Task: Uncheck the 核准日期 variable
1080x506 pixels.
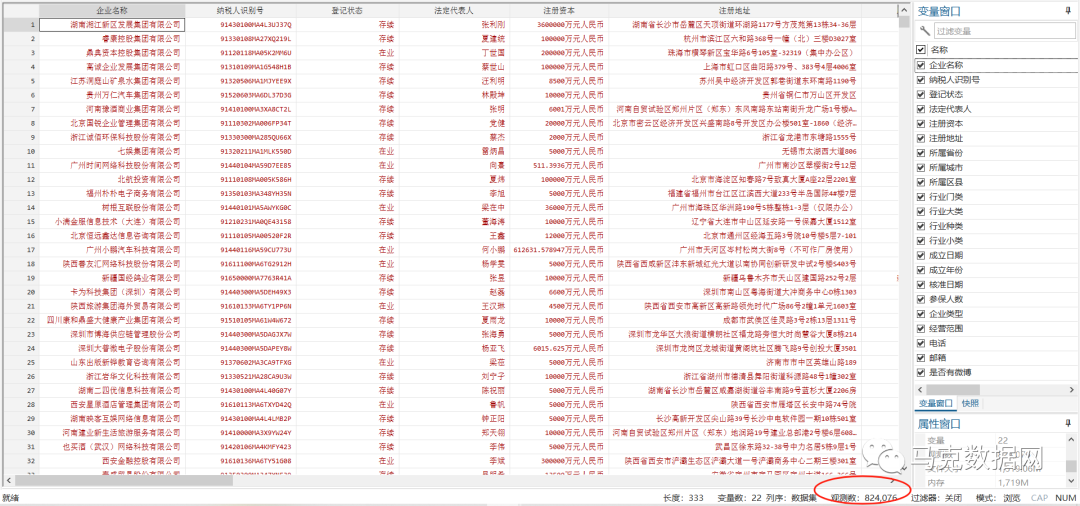Action: 921,284
